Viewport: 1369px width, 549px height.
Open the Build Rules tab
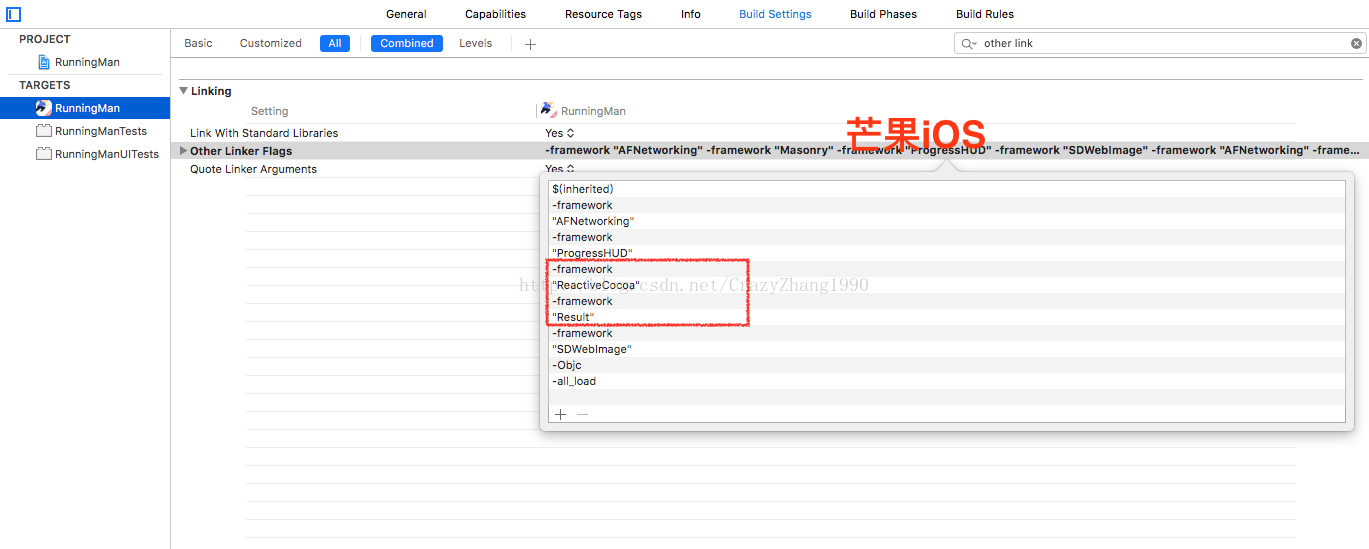point(985,14)
